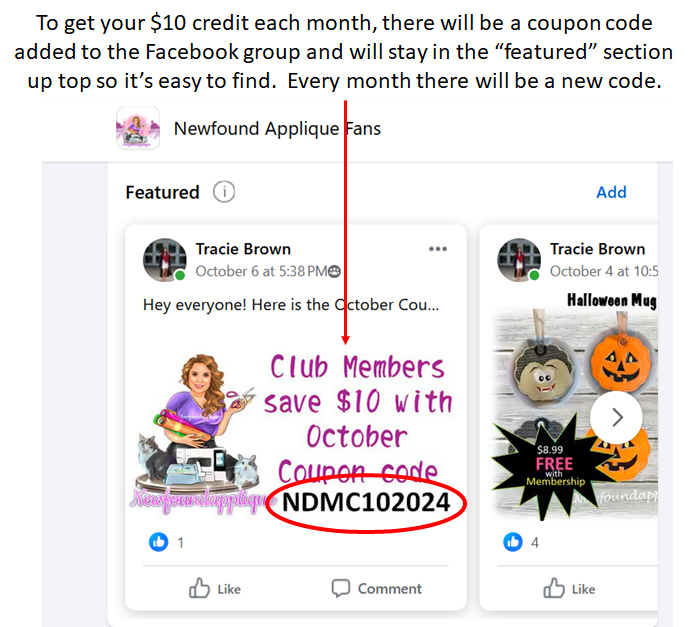This screenshot has height=627, width=694.
Task: Open Newfound Applique Fans group title
Action: pos(277,129)
